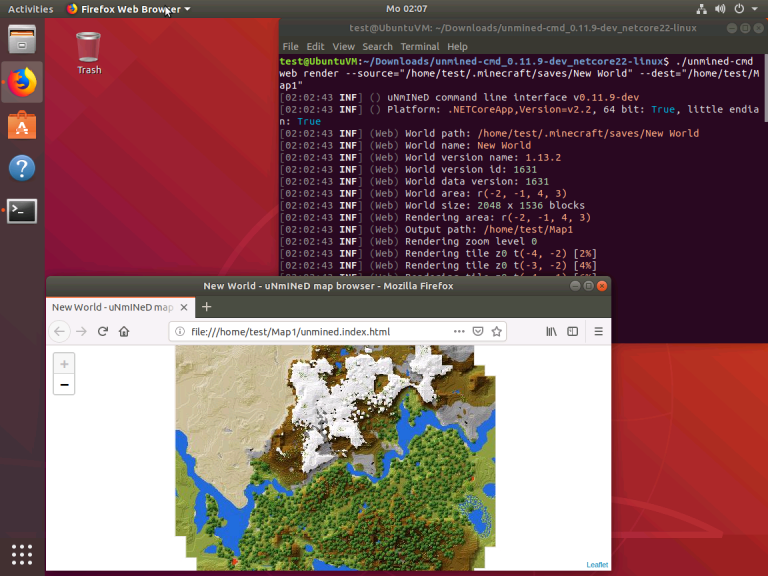Zoom out on the uNmINeD map
This screenshot has height=576, width=768.
tap(64, 384)
